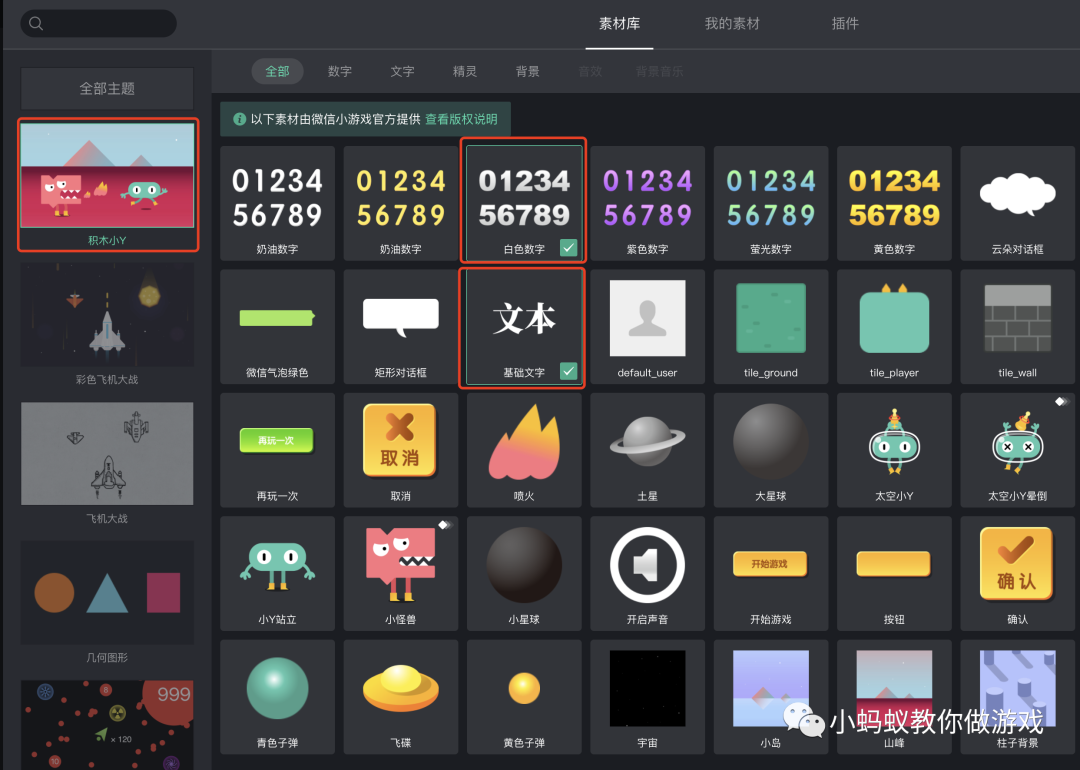This screenshot has height=770, width=1080.
Task: Choose the 紫色数字 asset
Action: [647, 202]
